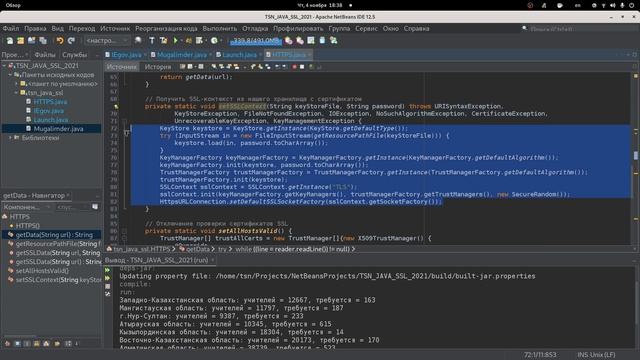Viewport: 640px width, 360px height.
Task: Click the Build Project hammer icon
Action: pos(152,40)
